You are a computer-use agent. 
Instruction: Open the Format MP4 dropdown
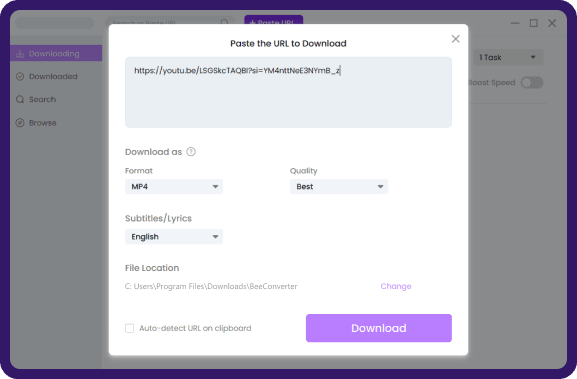(x=174, y=187)
